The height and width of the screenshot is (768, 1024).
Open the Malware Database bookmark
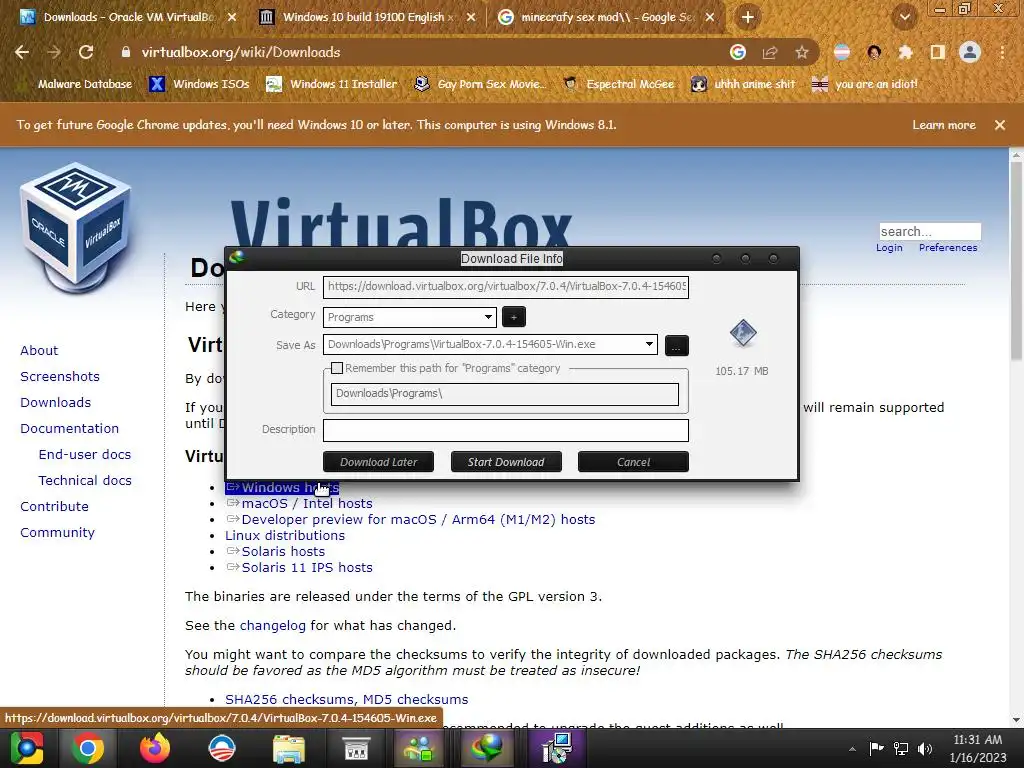pos(76,84)
